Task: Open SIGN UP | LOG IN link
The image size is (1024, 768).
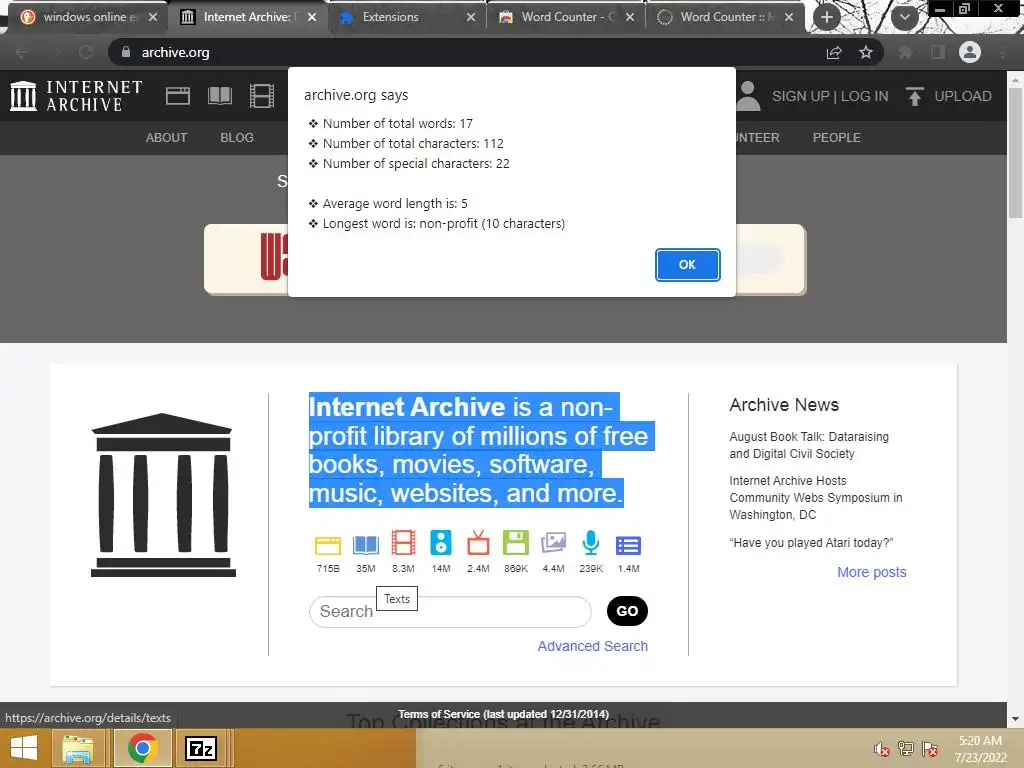Action: tap(830, 96)
